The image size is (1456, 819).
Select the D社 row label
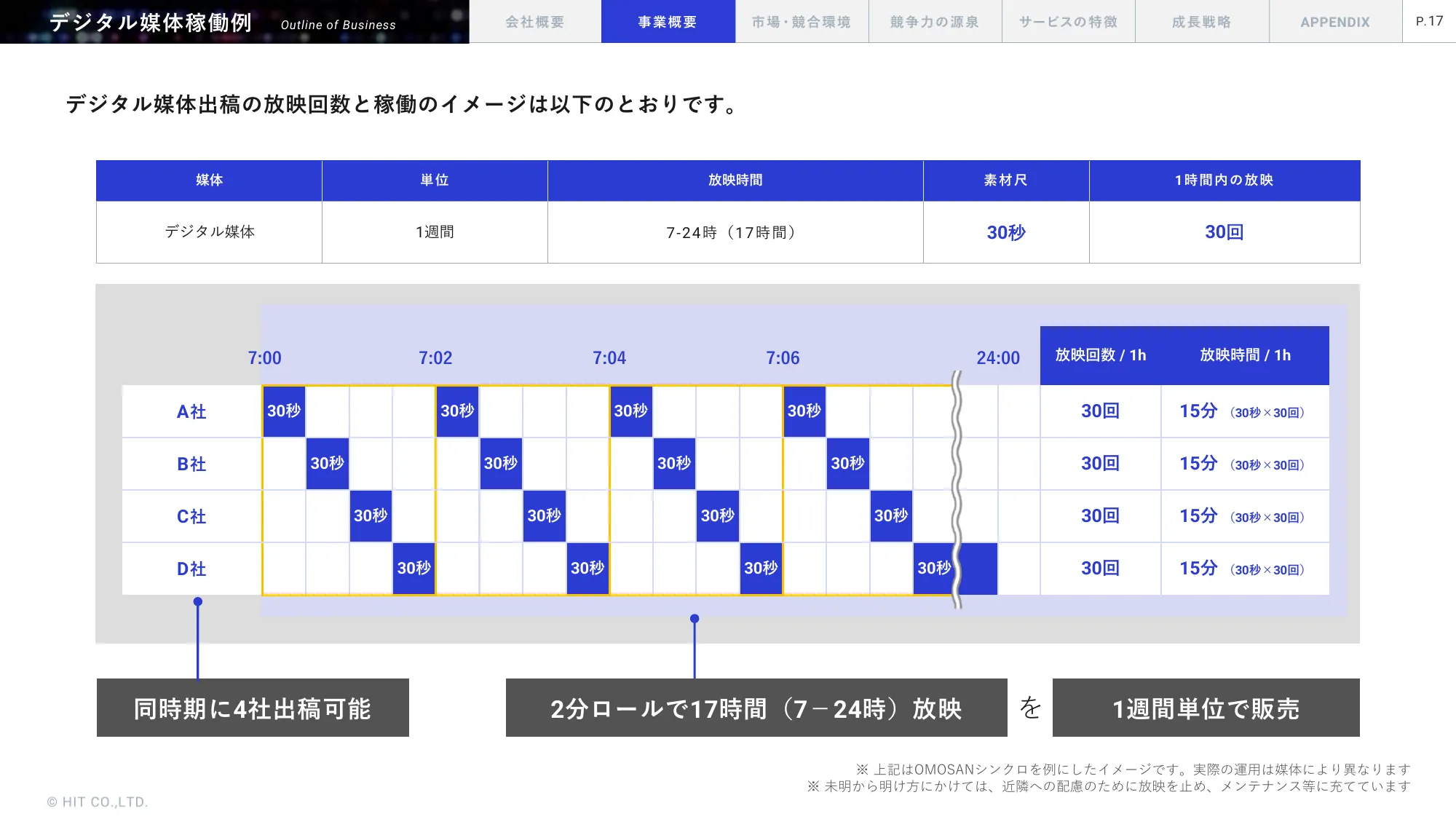pos(193,569)
